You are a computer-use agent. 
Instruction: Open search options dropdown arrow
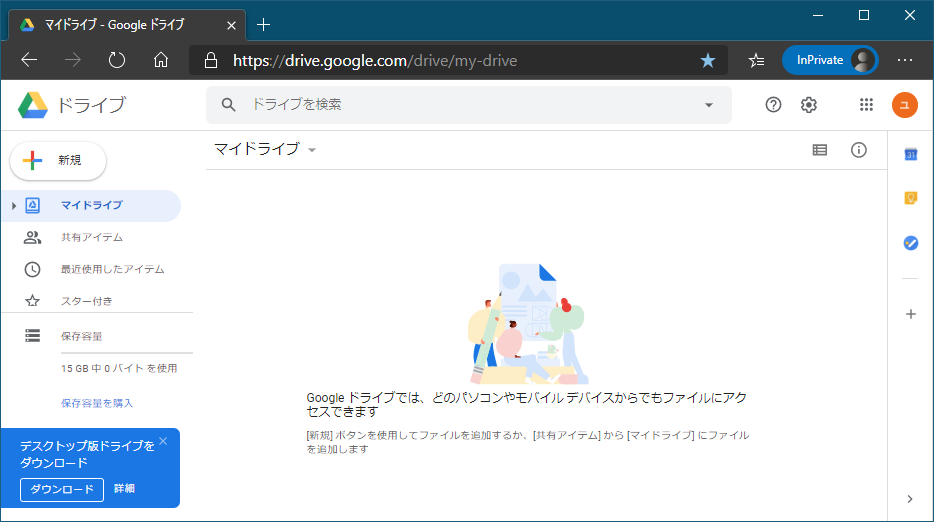pyautogui.click(x=708, y=105)
